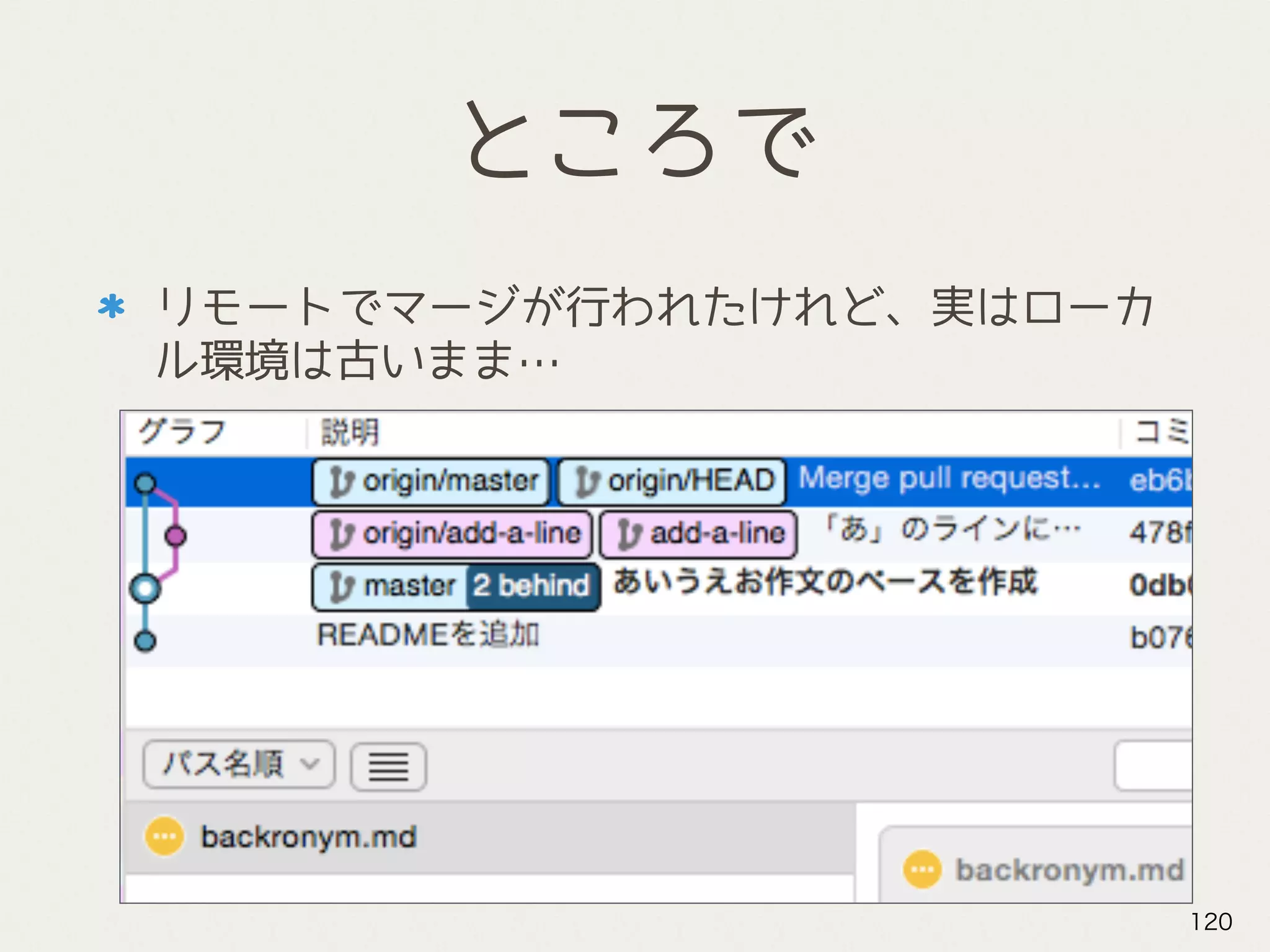Click the search field at right of toolbar
This screenshot has width=1270, height=952.
point(1153,766)
